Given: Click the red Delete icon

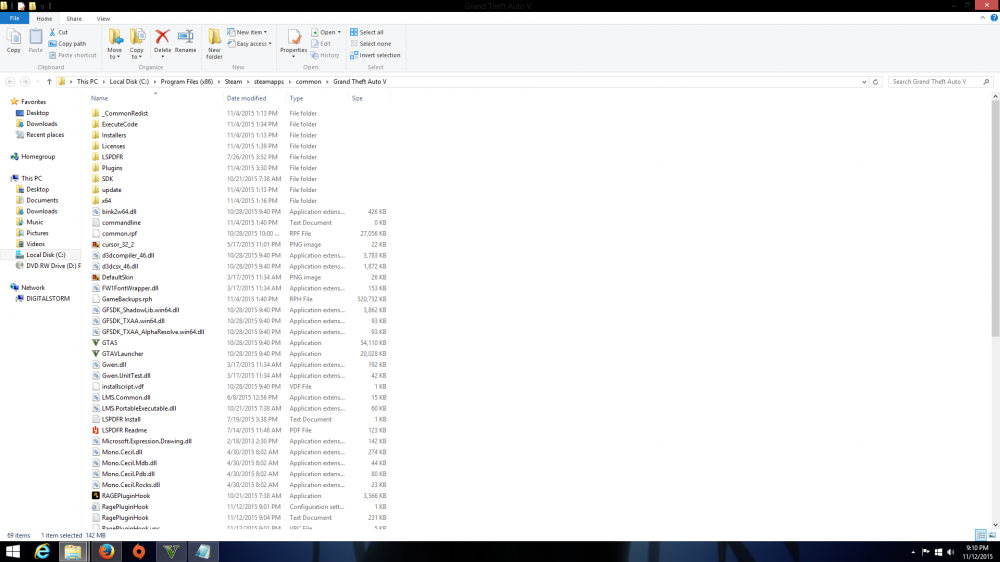Looking at the screenshot, I should tap(162, 37).
